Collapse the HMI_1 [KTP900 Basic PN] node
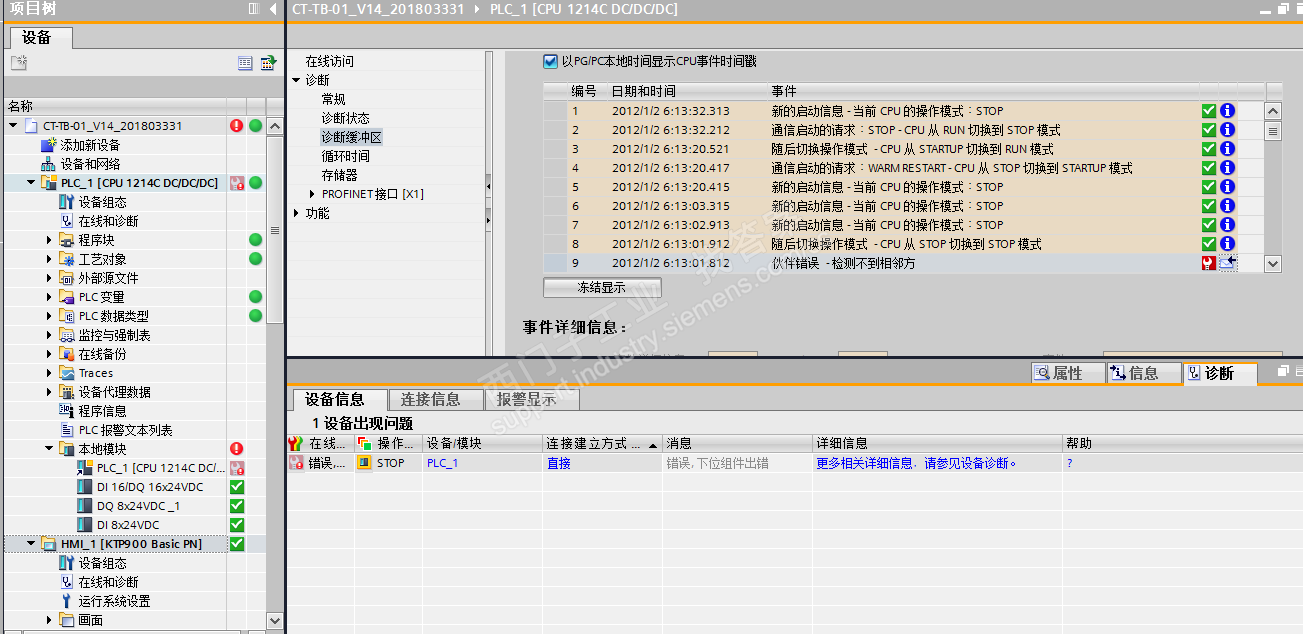The width and height of the screenshot is (1303, 634). 32,544
